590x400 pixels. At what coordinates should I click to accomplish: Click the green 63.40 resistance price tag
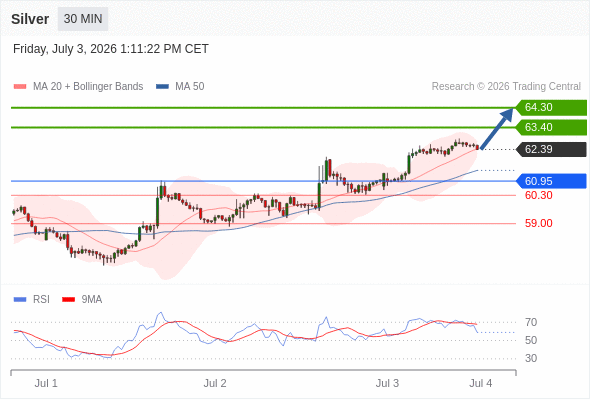pyautogui.click(x=551, y=128)
